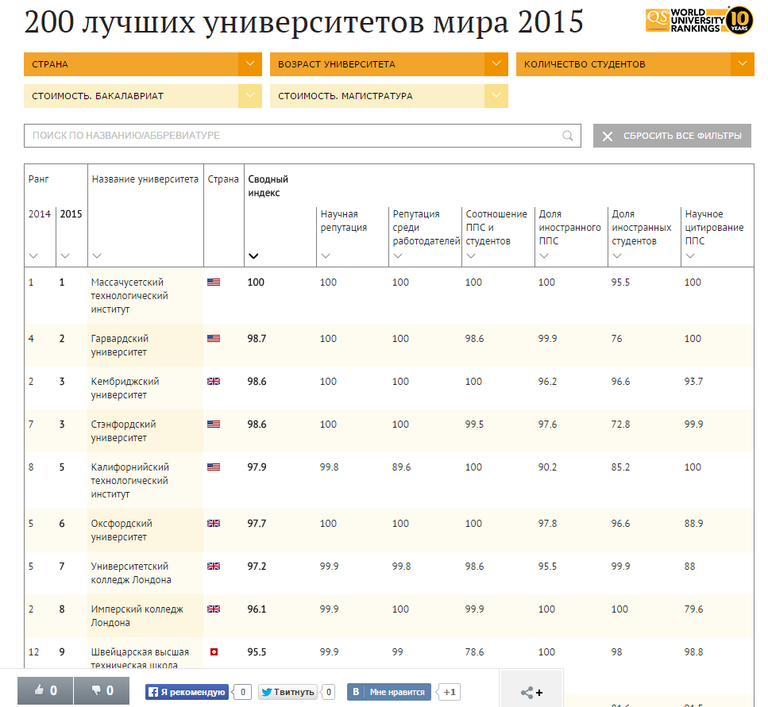
Task: Sort by Научное цитирование ППС arrow
Action: [x=690, y=256]
